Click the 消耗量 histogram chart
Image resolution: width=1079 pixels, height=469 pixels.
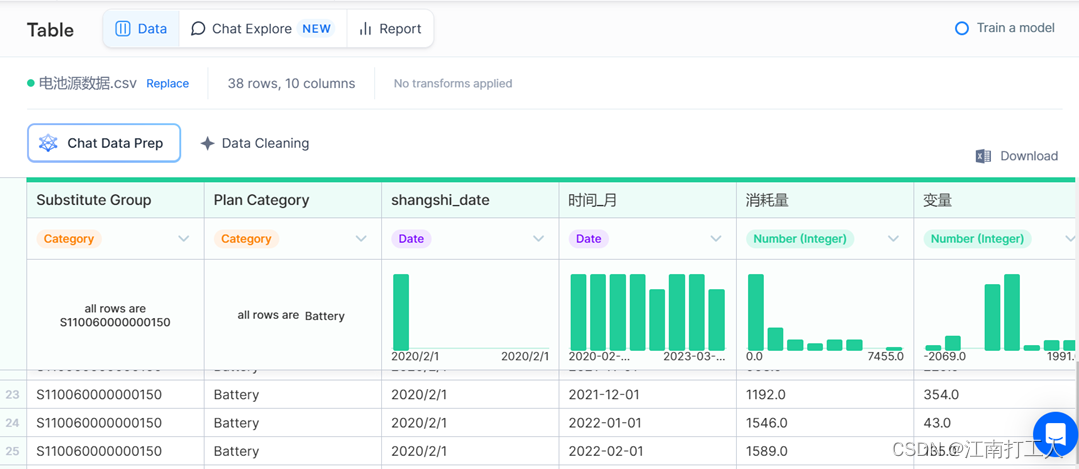click(x=825, y=312)
